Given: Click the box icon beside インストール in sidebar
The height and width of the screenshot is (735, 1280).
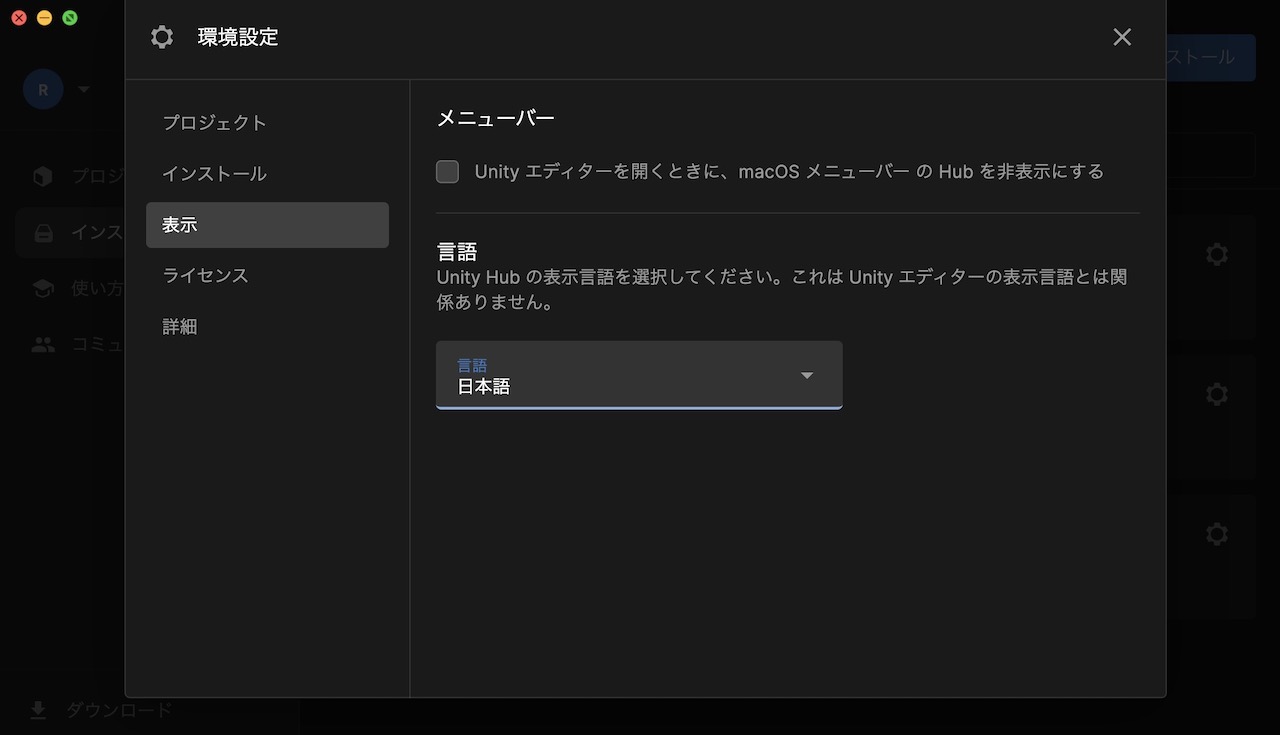Looking at the screenshot, I should 42,232.
